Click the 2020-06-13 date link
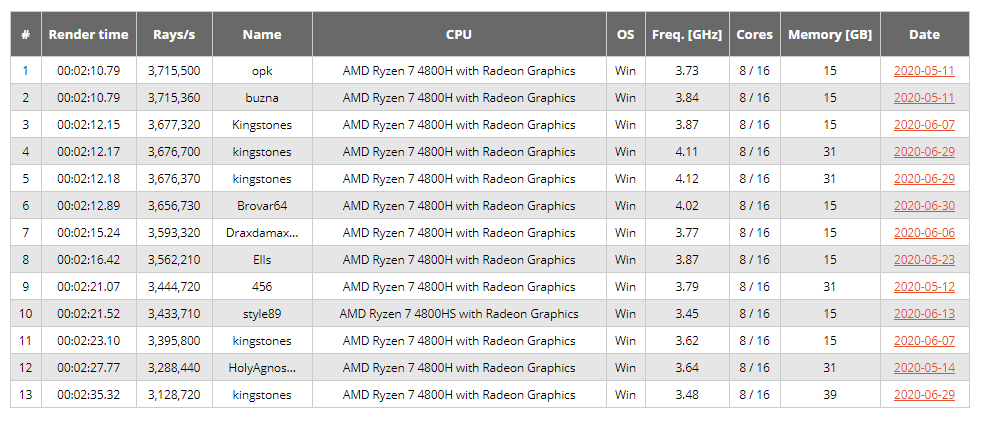The image size is (981, 428). pyautogui.click(x=924, y=314)
